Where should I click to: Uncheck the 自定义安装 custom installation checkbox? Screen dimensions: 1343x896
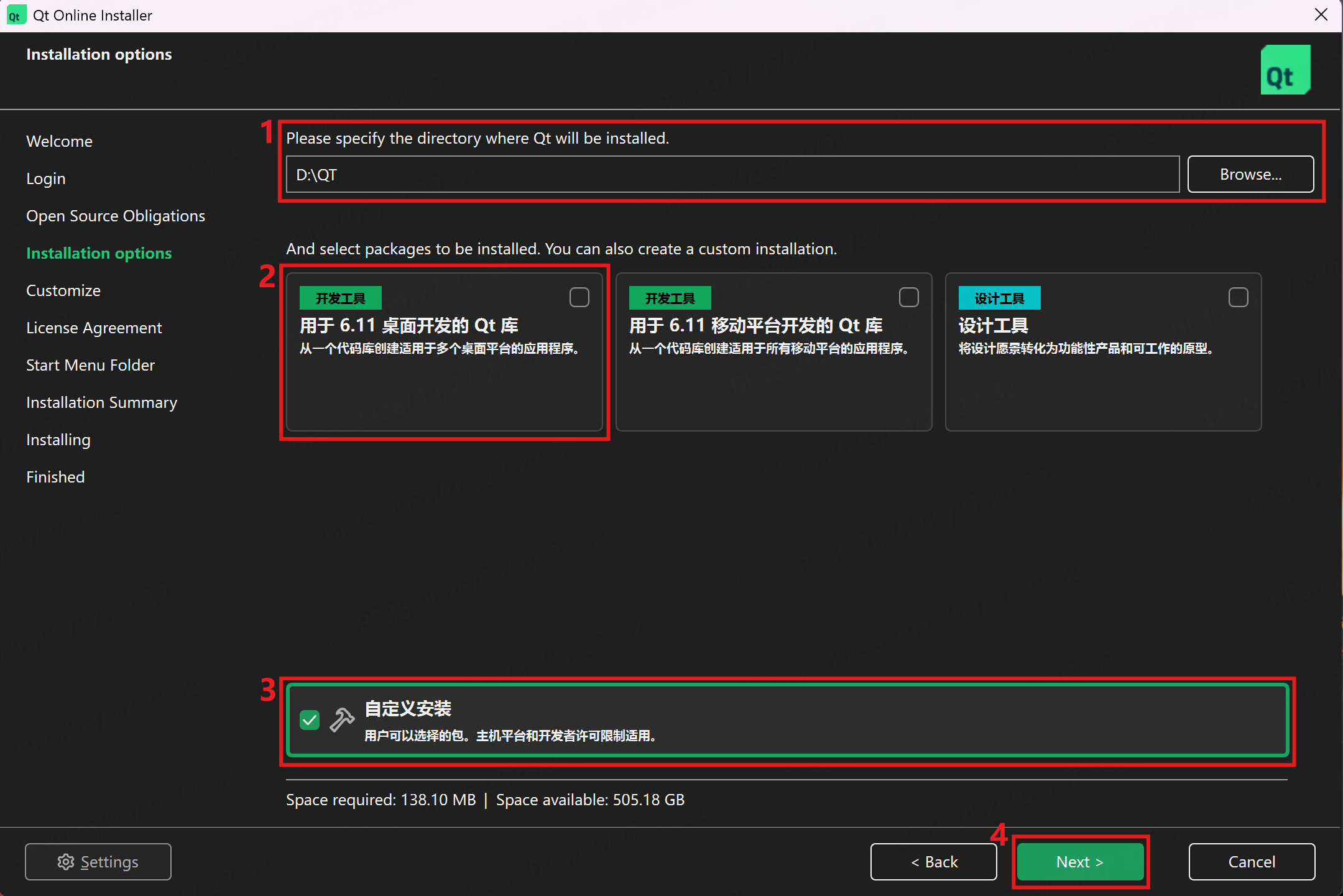pos(310,720)
